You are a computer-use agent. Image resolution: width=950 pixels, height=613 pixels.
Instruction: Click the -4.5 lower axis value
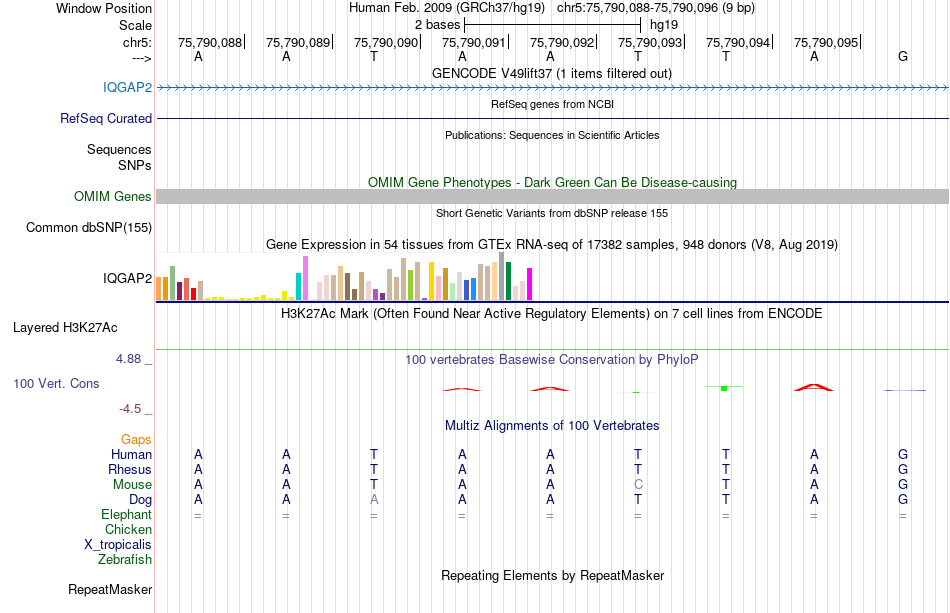(x=130, y=409)
